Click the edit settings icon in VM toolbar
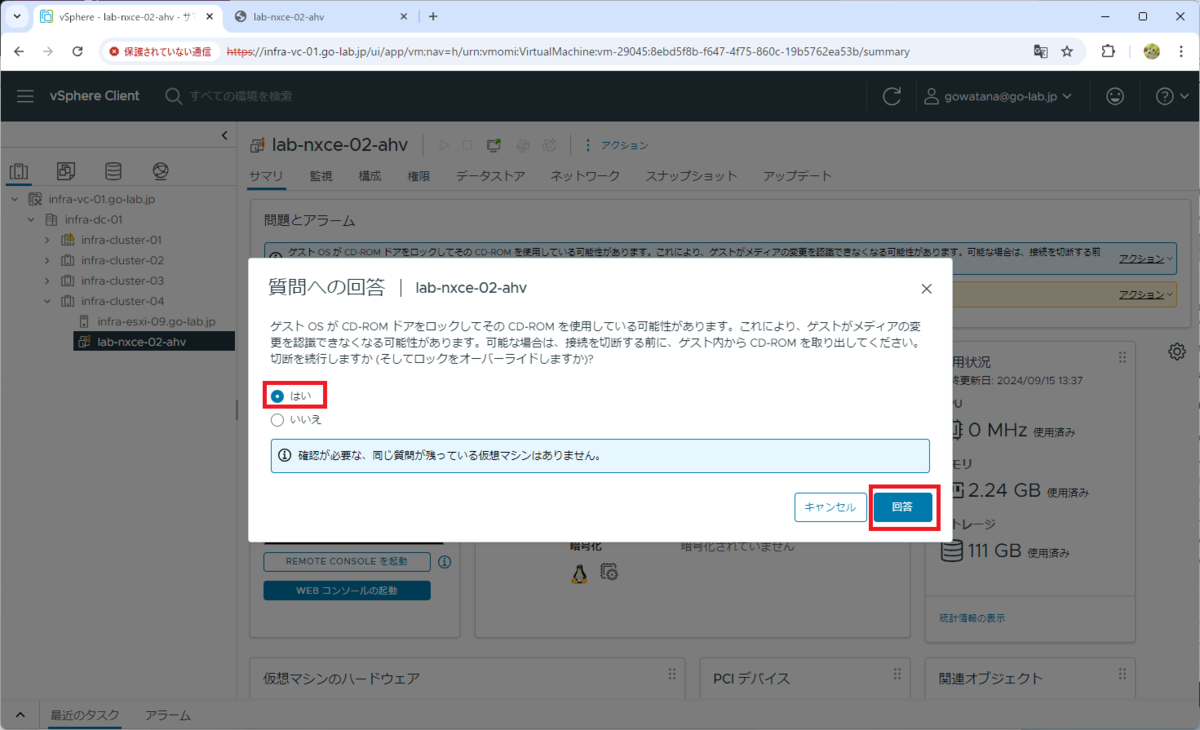 (x=522, y=146)
